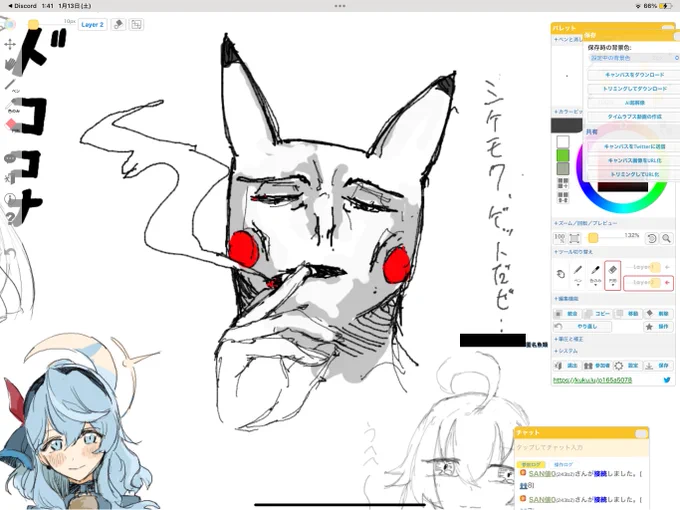Click the undo hand icon in tool switcher

click(x=560, y=274)
